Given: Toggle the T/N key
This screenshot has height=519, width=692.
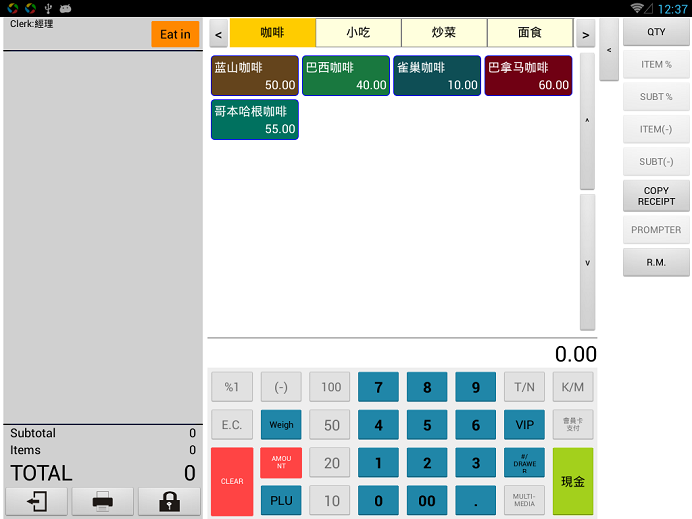Looking at the screenshot, I should pyautogui.click(x=524, y=387).
